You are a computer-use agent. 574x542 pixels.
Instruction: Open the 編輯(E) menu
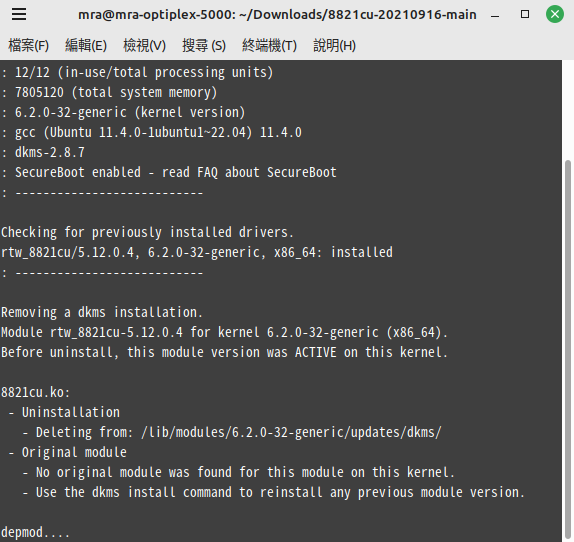[x=86, y=46]
